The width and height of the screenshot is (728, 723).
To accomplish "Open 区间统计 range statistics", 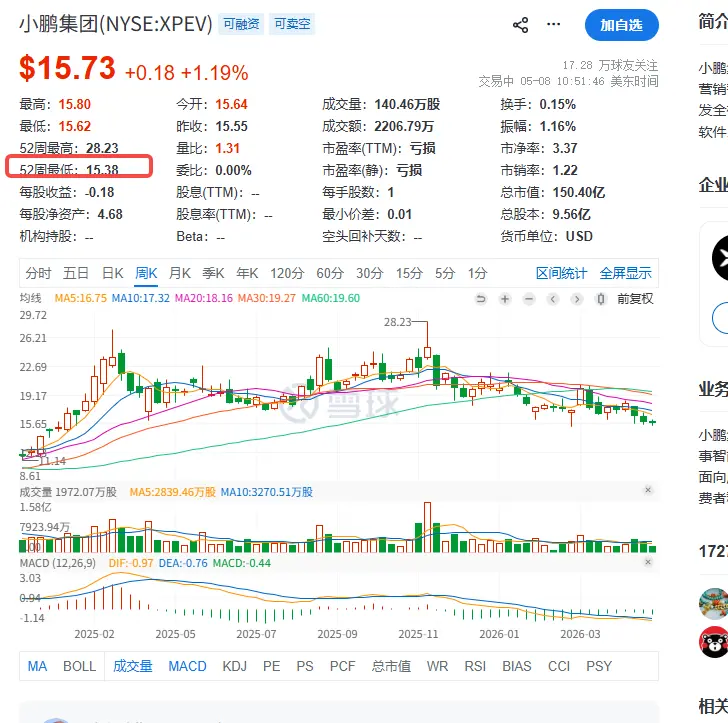I will pyautogui.click(x=561, y=273).
